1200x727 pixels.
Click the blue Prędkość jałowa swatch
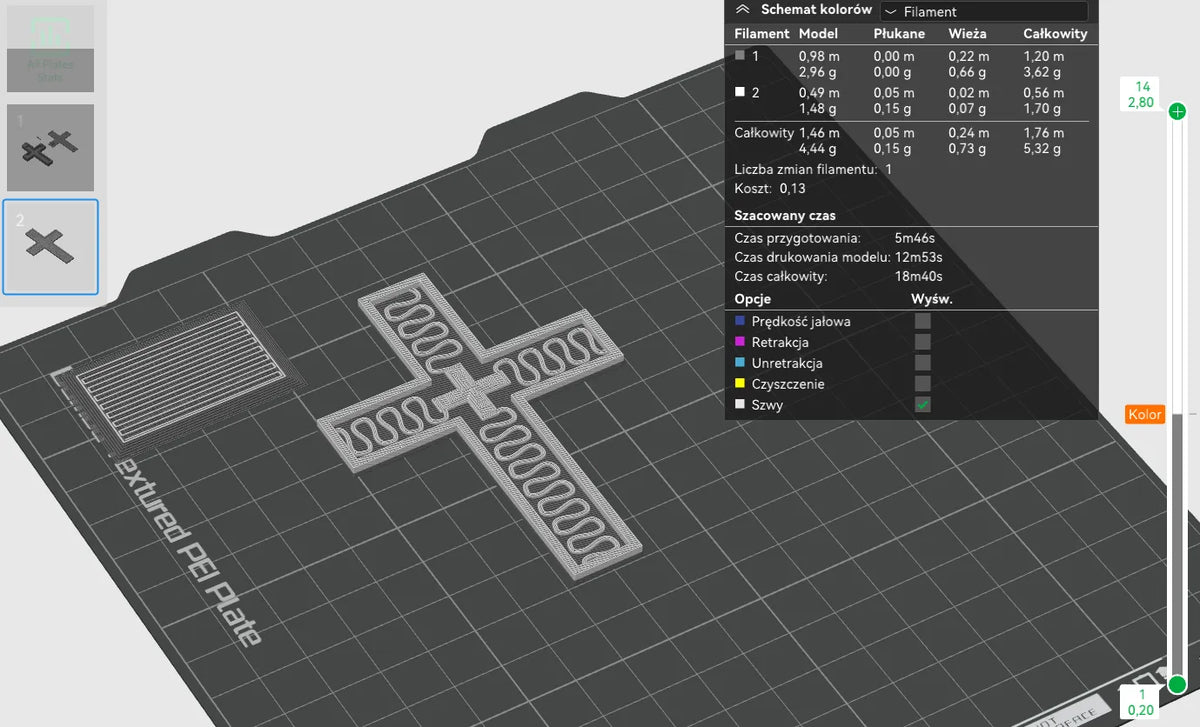[x=740, y=321]
